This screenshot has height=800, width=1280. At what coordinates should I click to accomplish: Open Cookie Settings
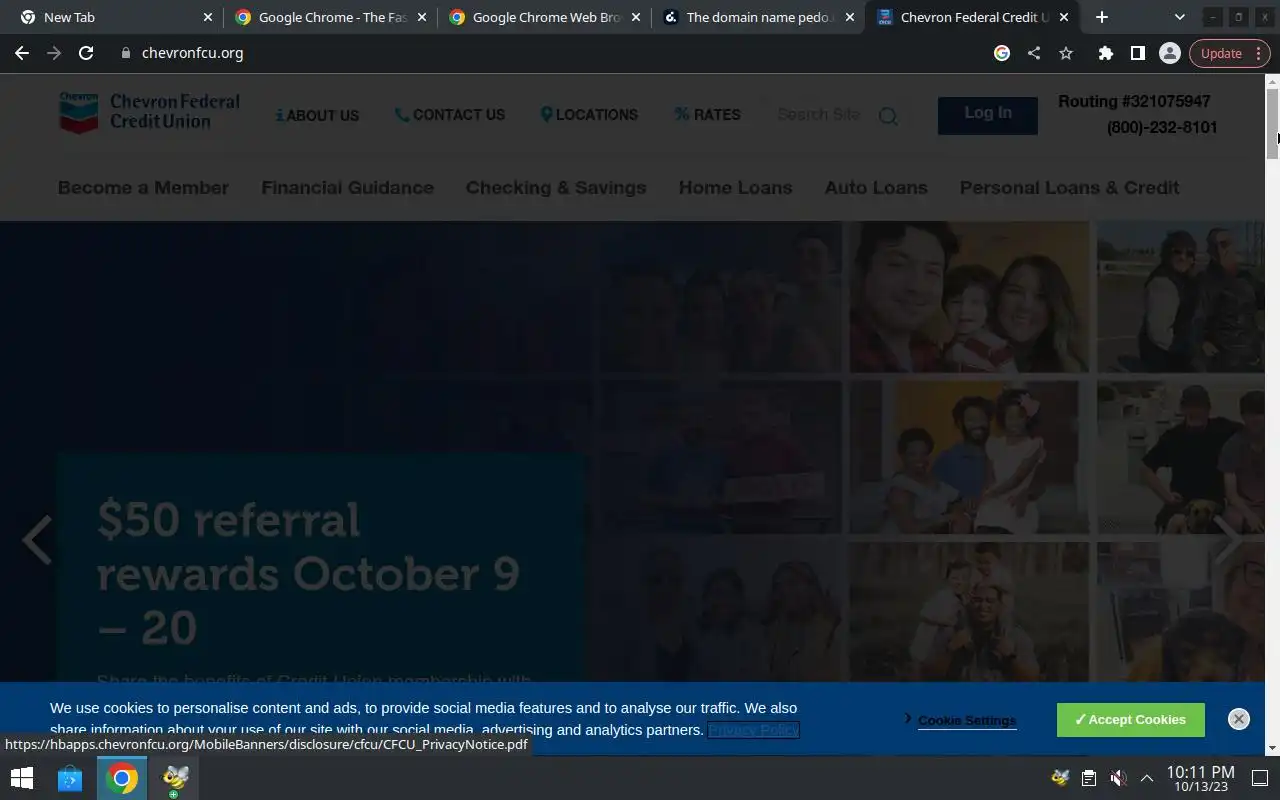[966, 720]
